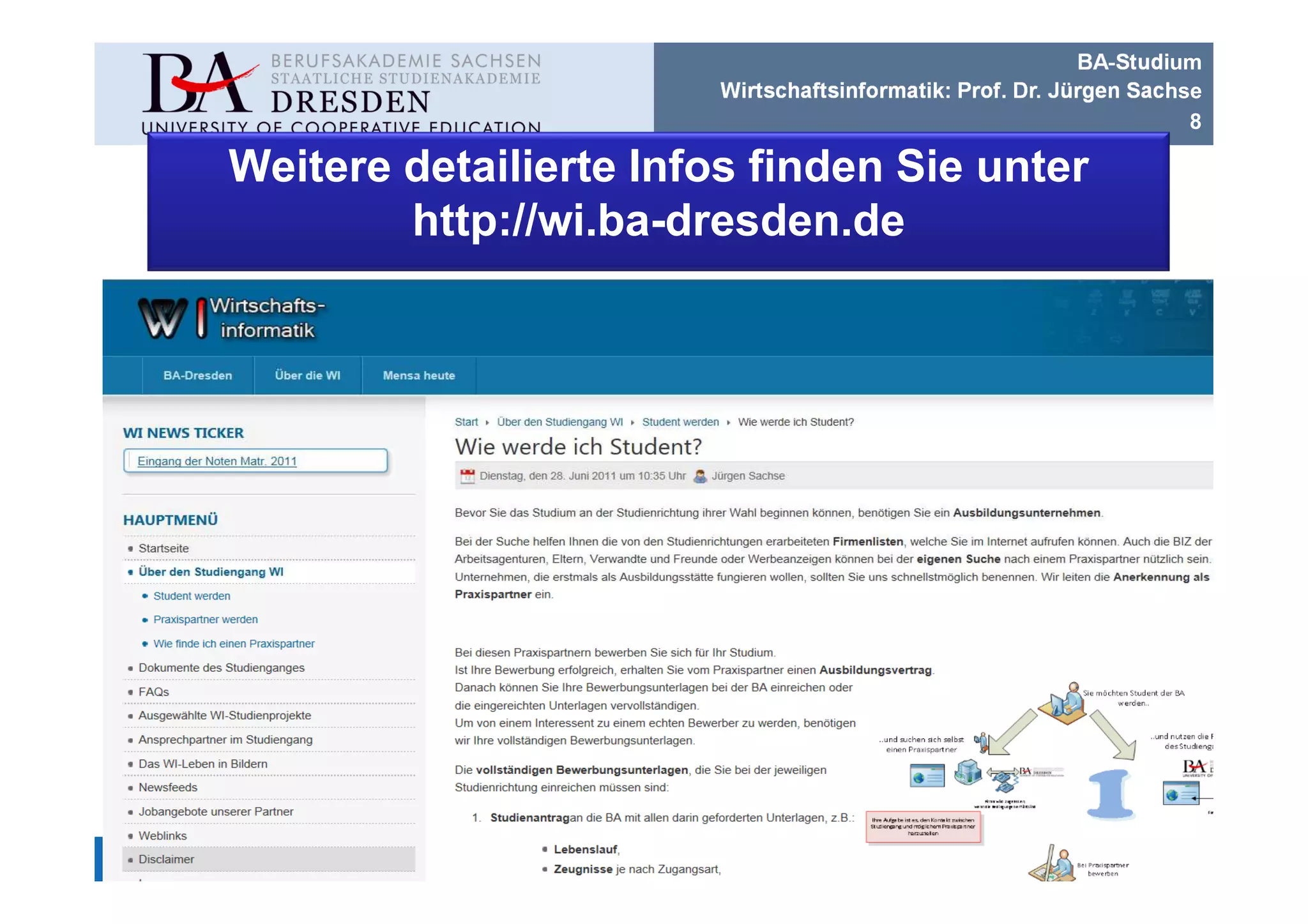Click the bold word Firmenlisten in the article
Screen dimensions: 1308x924
pyautogui.click(x=868, y=542)
